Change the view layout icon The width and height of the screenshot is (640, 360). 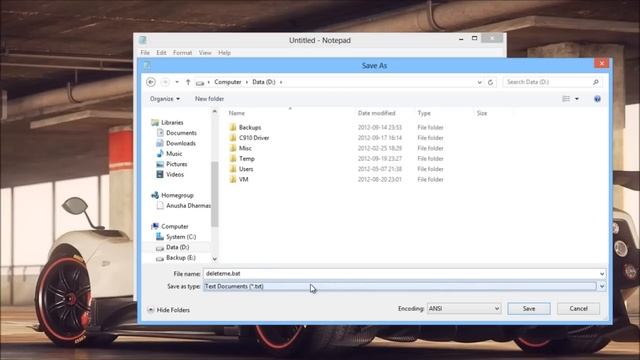(566, 99)
